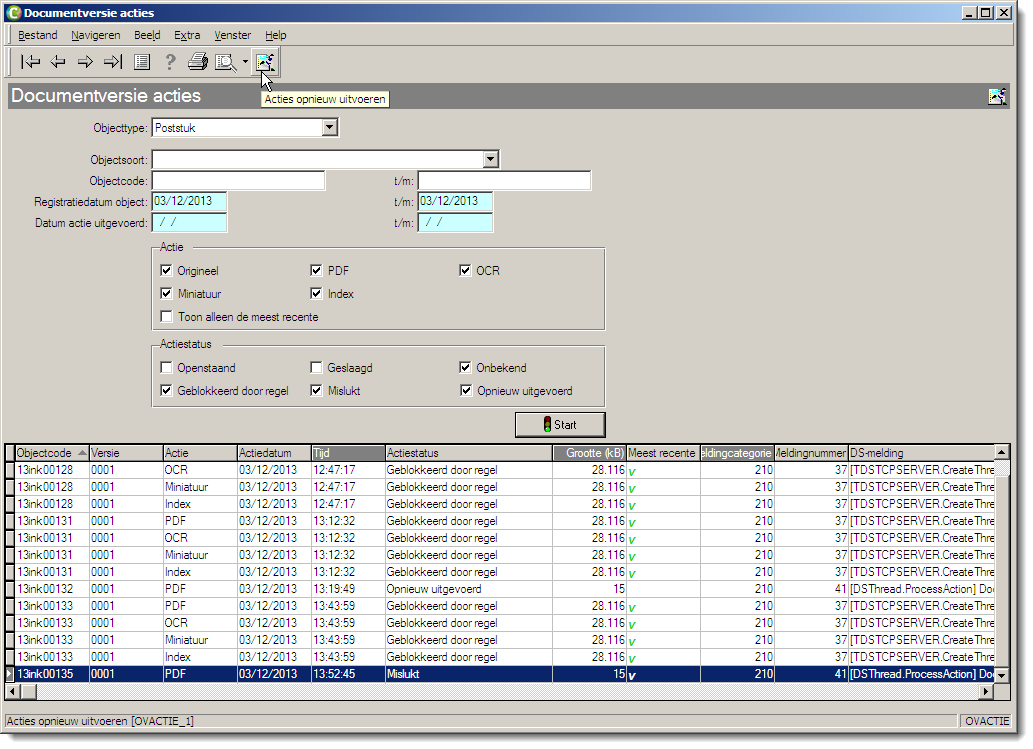Click time cell 13:19:49
Viewport: 1033px width, 749px height.
pyautogui.click(x=348, y=589)
